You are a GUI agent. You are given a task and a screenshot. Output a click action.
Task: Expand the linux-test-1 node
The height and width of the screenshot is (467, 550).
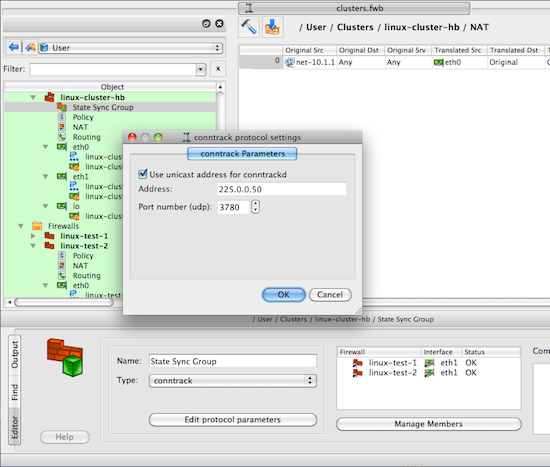click(33, 236)
